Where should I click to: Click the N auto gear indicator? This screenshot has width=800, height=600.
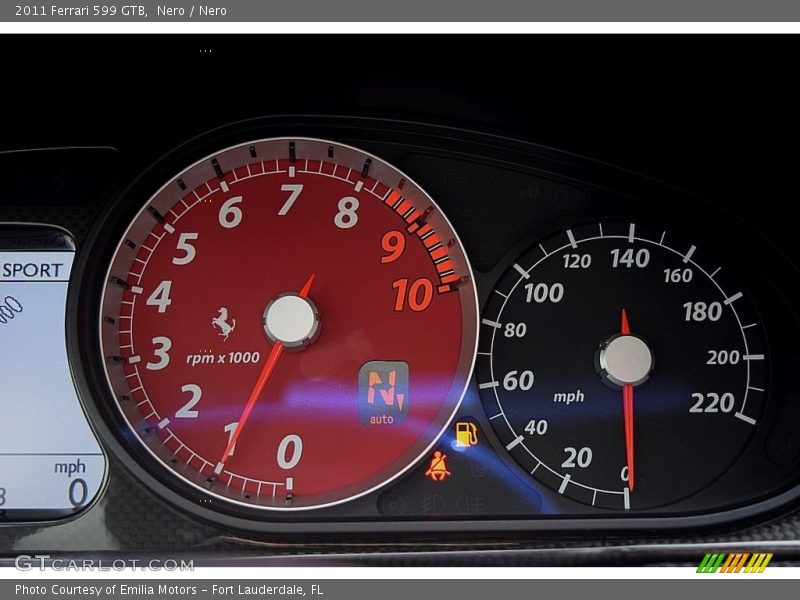[384, 393]
